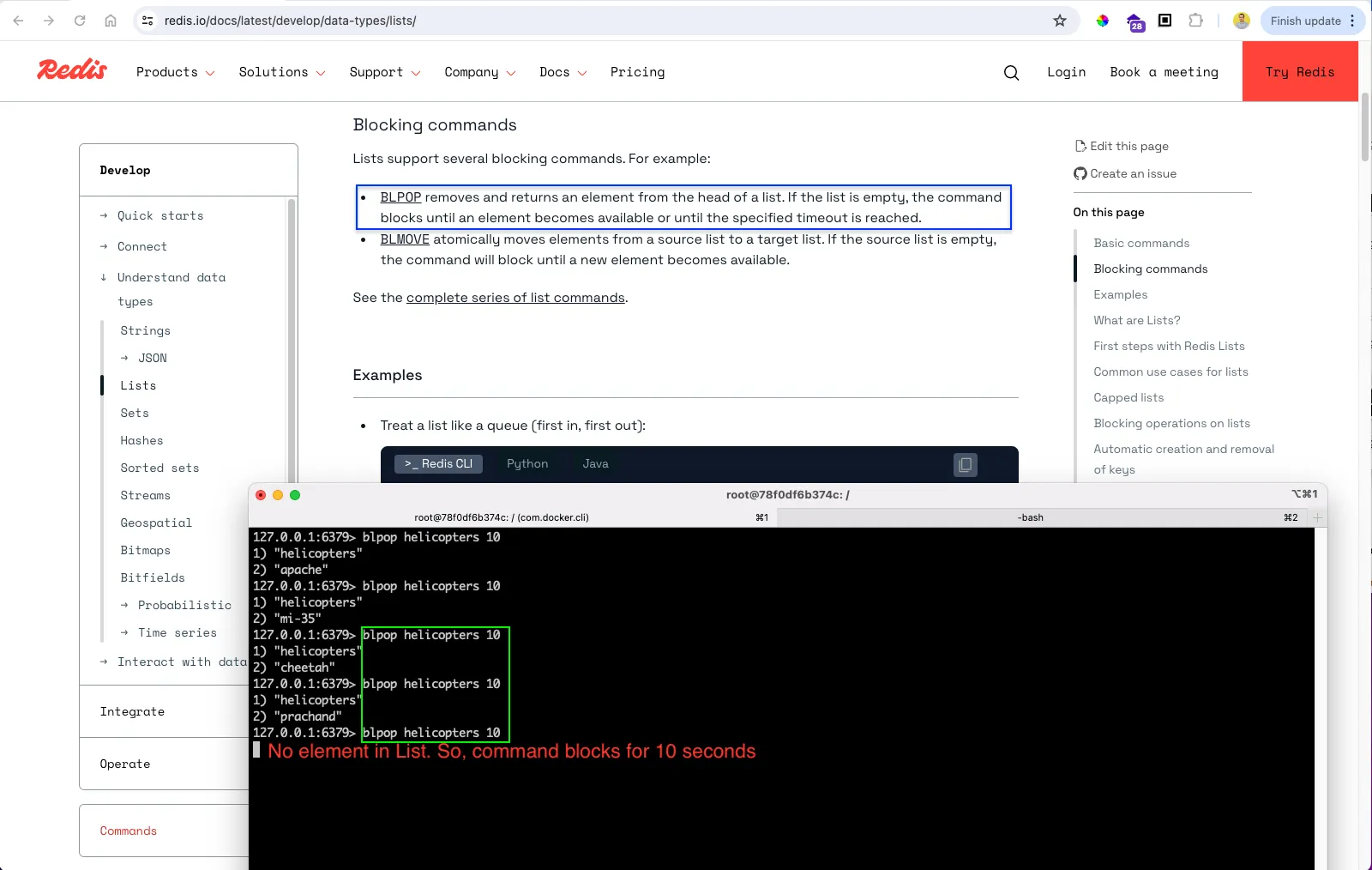Add a new terminal tab with plus

tap(1317, 517)
